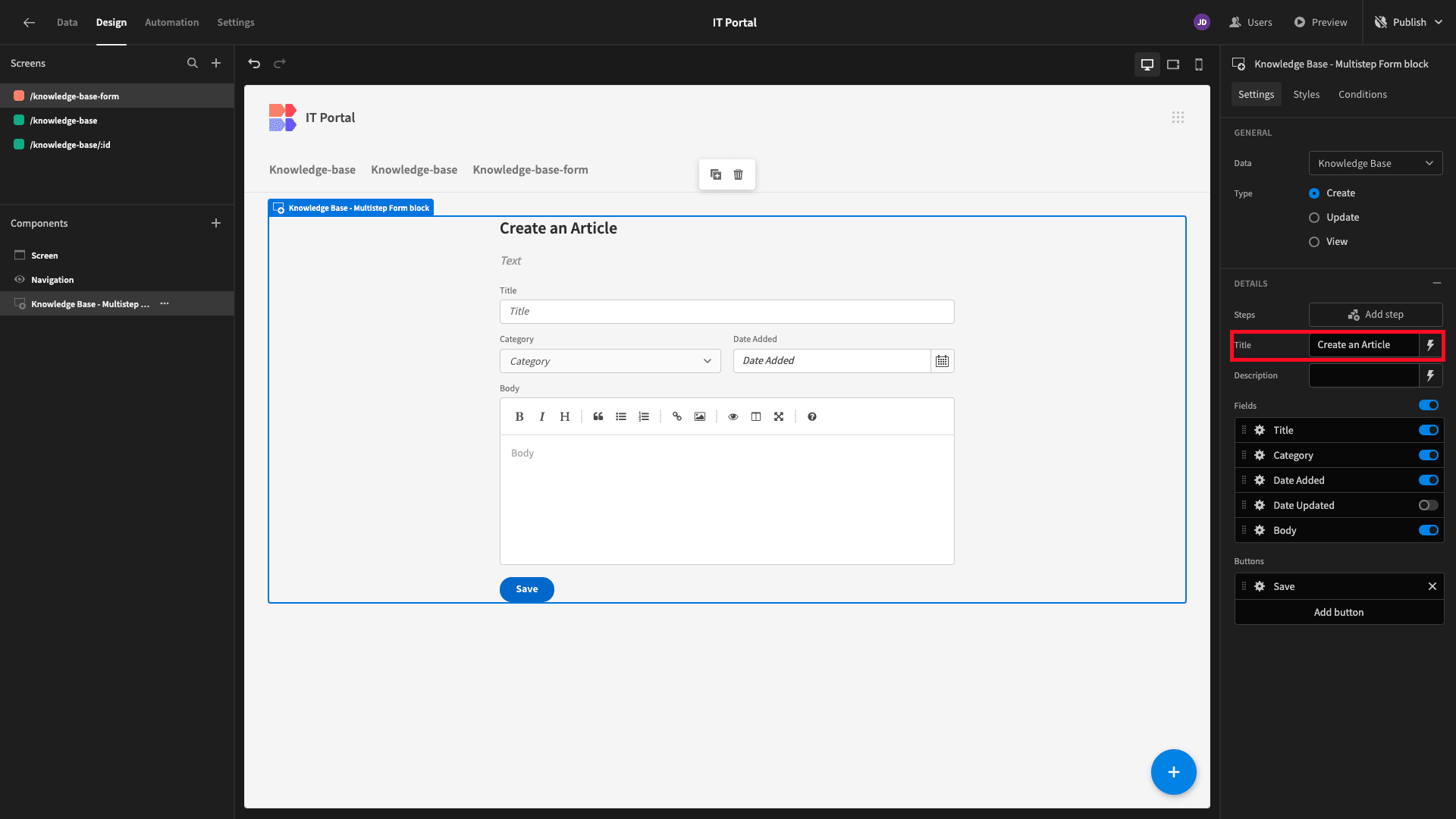Click the back arrow icon
The image size is (1456, 819).
coord(29,23)
